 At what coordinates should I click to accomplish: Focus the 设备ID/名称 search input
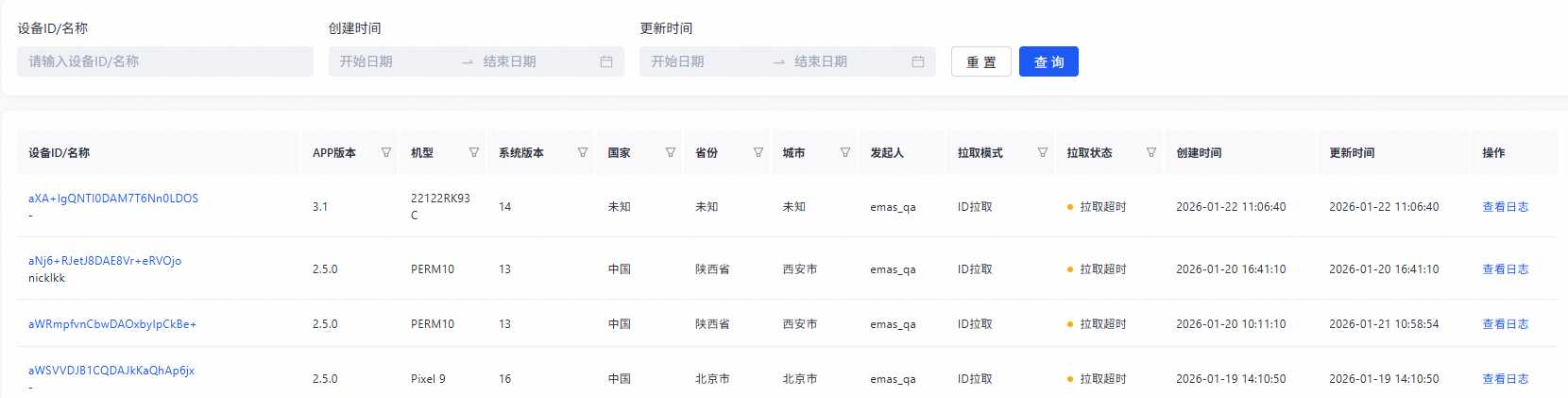point(165,61)
